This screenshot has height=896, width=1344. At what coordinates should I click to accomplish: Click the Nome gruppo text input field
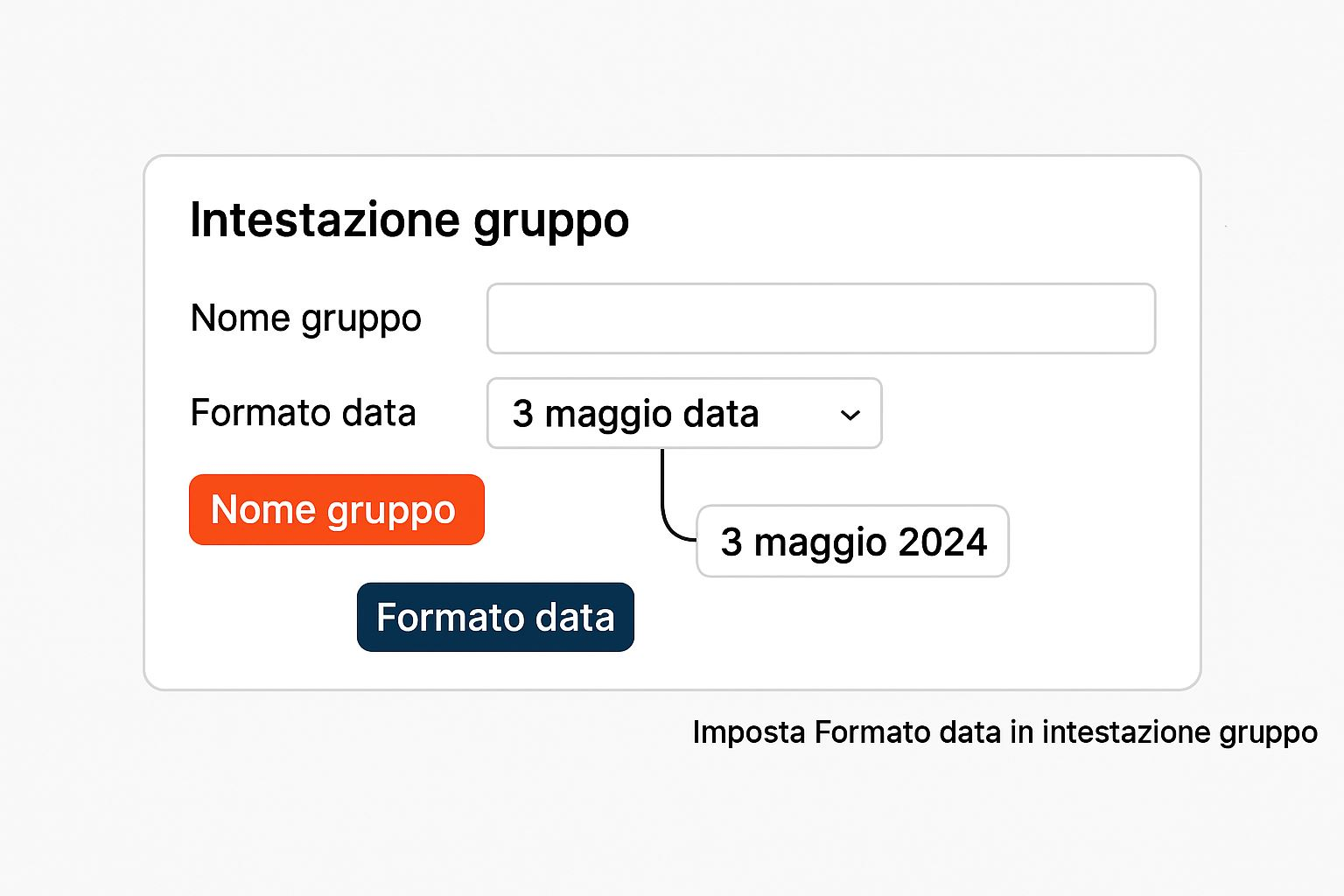[x=821, y=318]
